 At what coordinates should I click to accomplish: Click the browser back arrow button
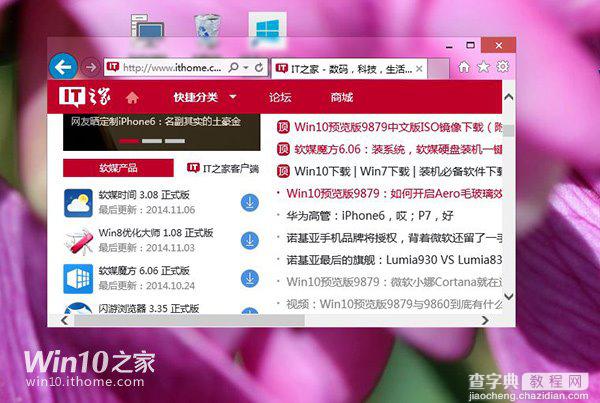(64, 67)
